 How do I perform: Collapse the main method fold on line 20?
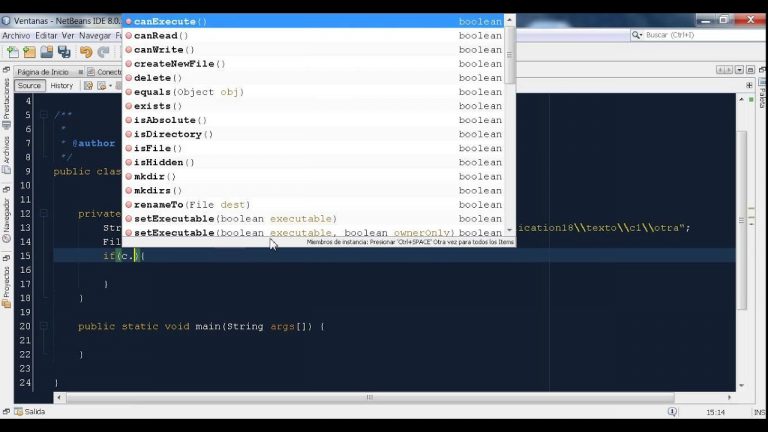[x=44, y=326]
